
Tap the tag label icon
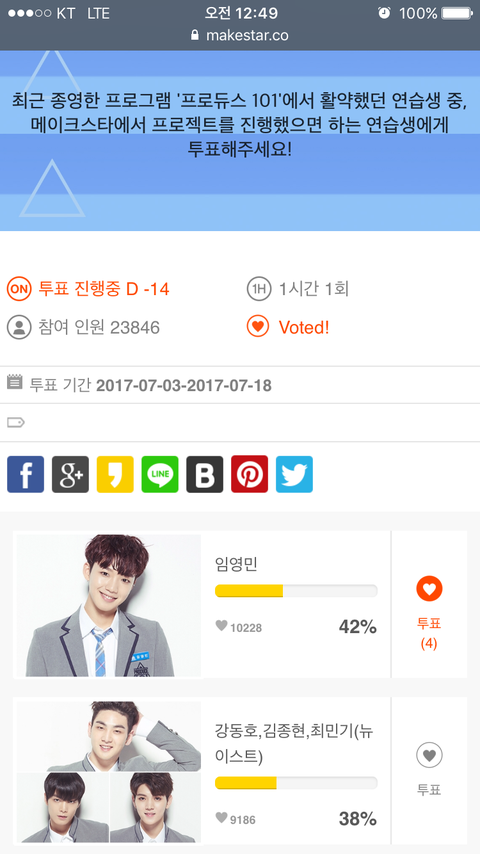[16, 422]
